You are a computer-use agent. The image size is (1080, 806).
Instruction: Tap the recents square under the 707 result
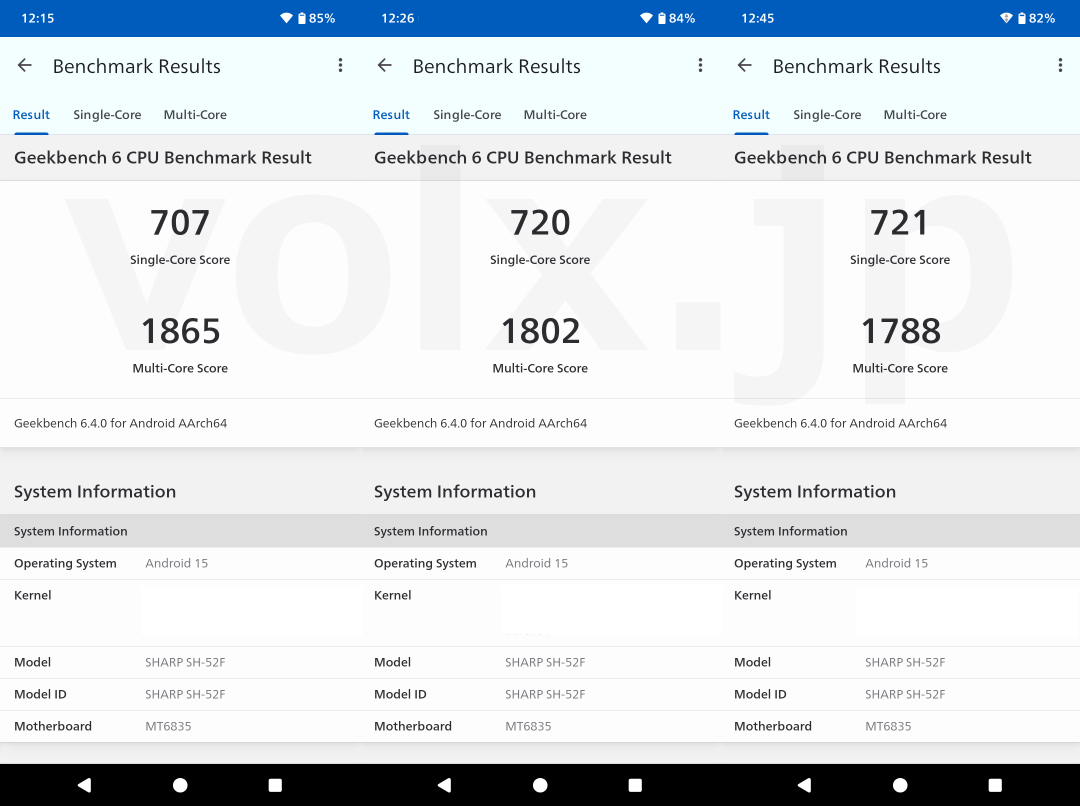click(276, 785)
